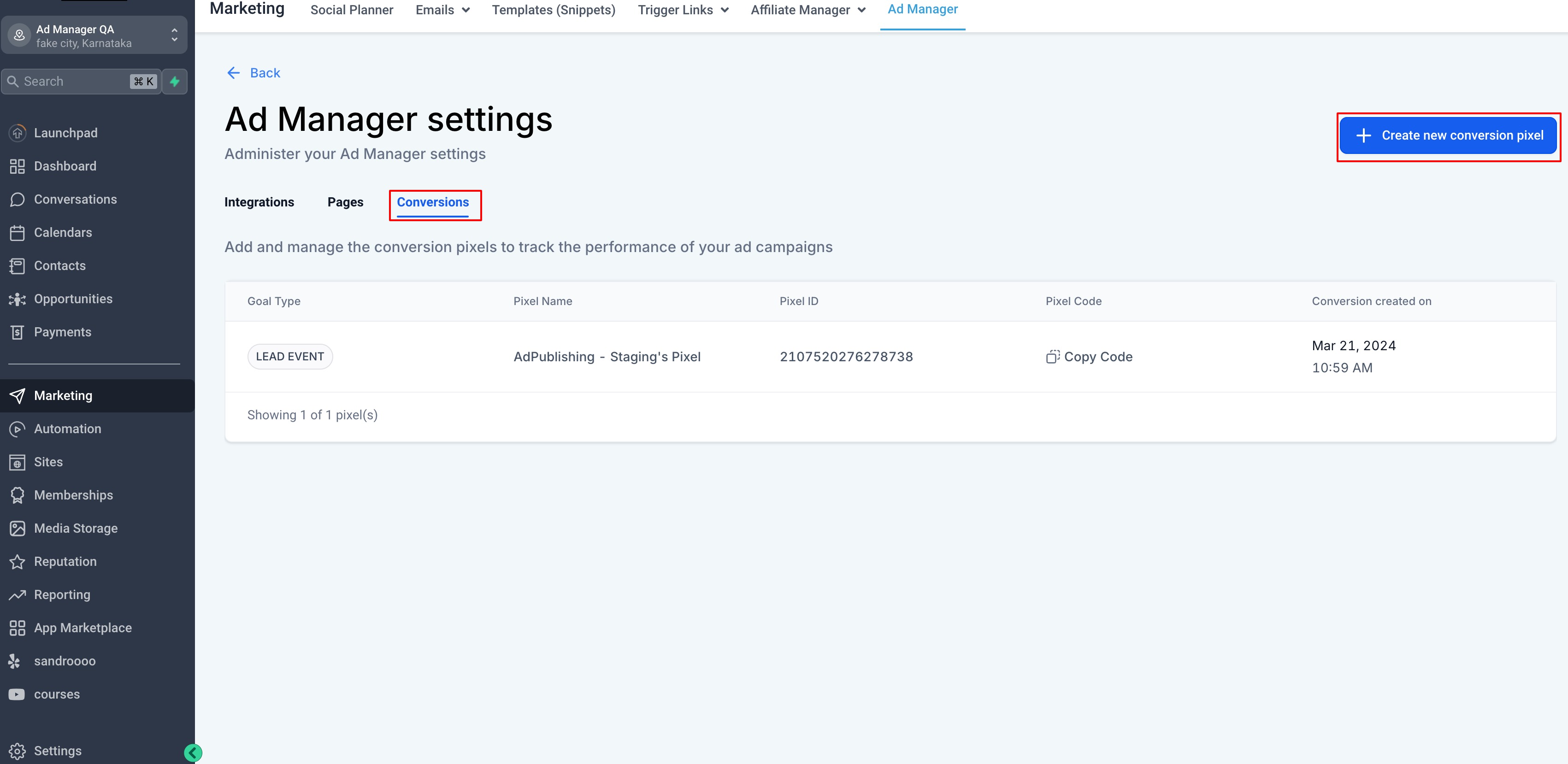Image resolution: width=1568 pixels, height=764 pixels.
Task: Click Conversion created on column header
Action: click(x=1371, y=301)
